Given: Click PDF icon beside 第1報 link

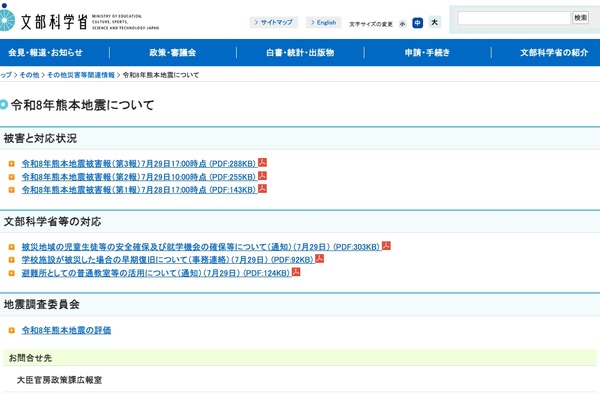Looking at the screenshot, I should pyautogui.click(x=262, y=188).
